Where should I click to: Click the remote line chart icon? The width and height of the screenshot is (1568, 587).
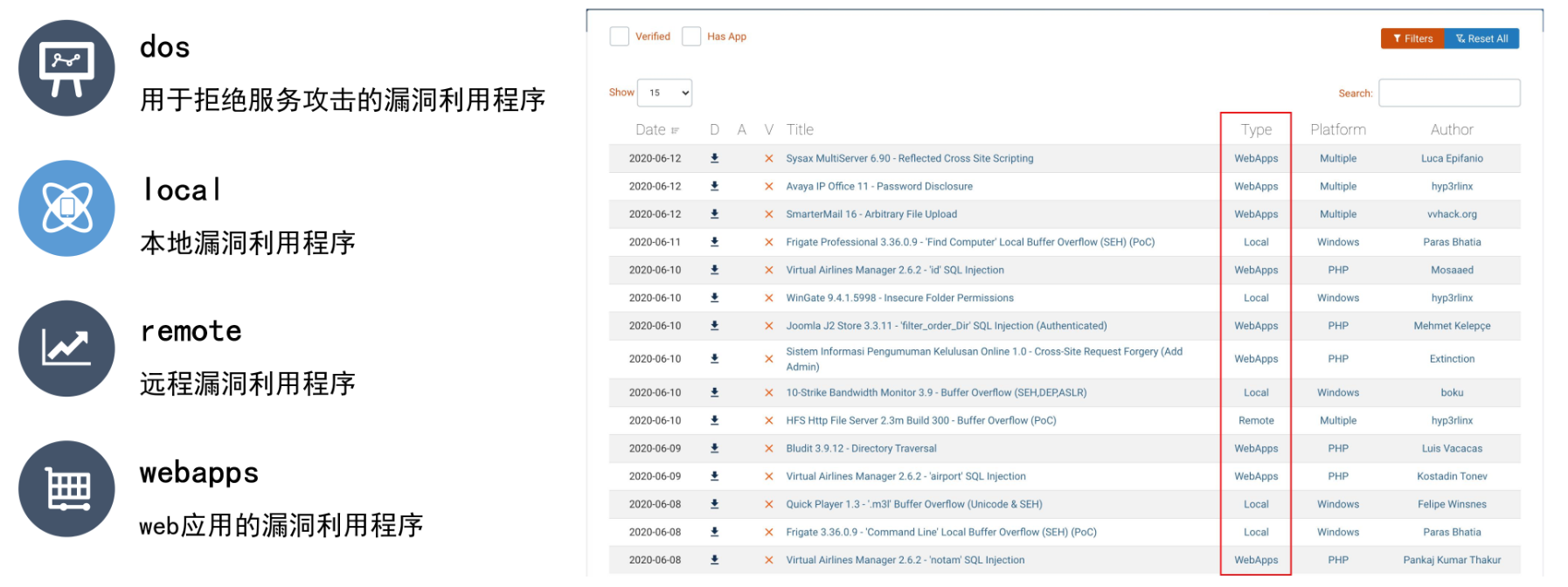pyautogui.click(x=66, y=349)
